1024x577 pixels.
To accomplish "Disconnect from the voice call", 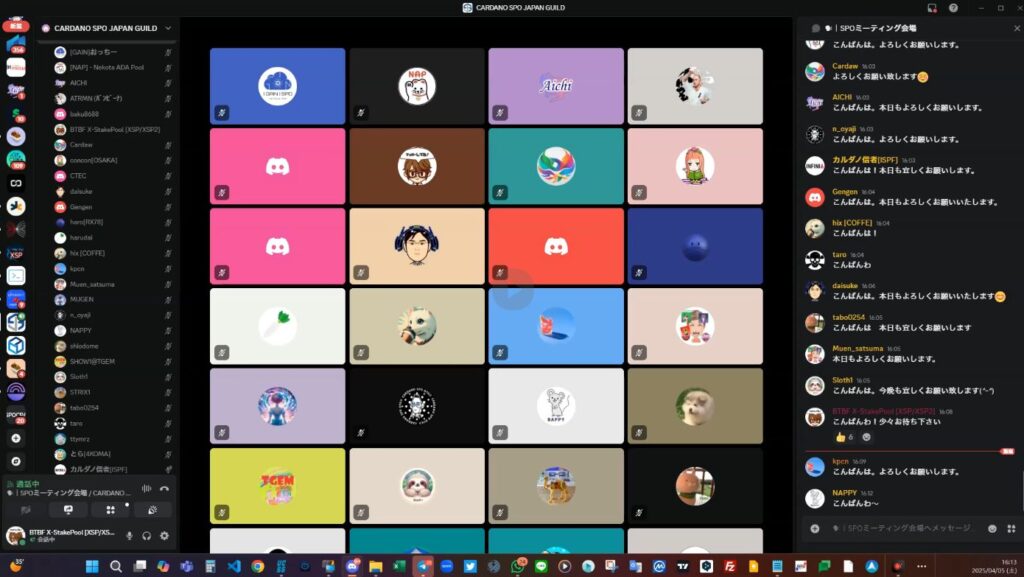I will tap(164, 488).
